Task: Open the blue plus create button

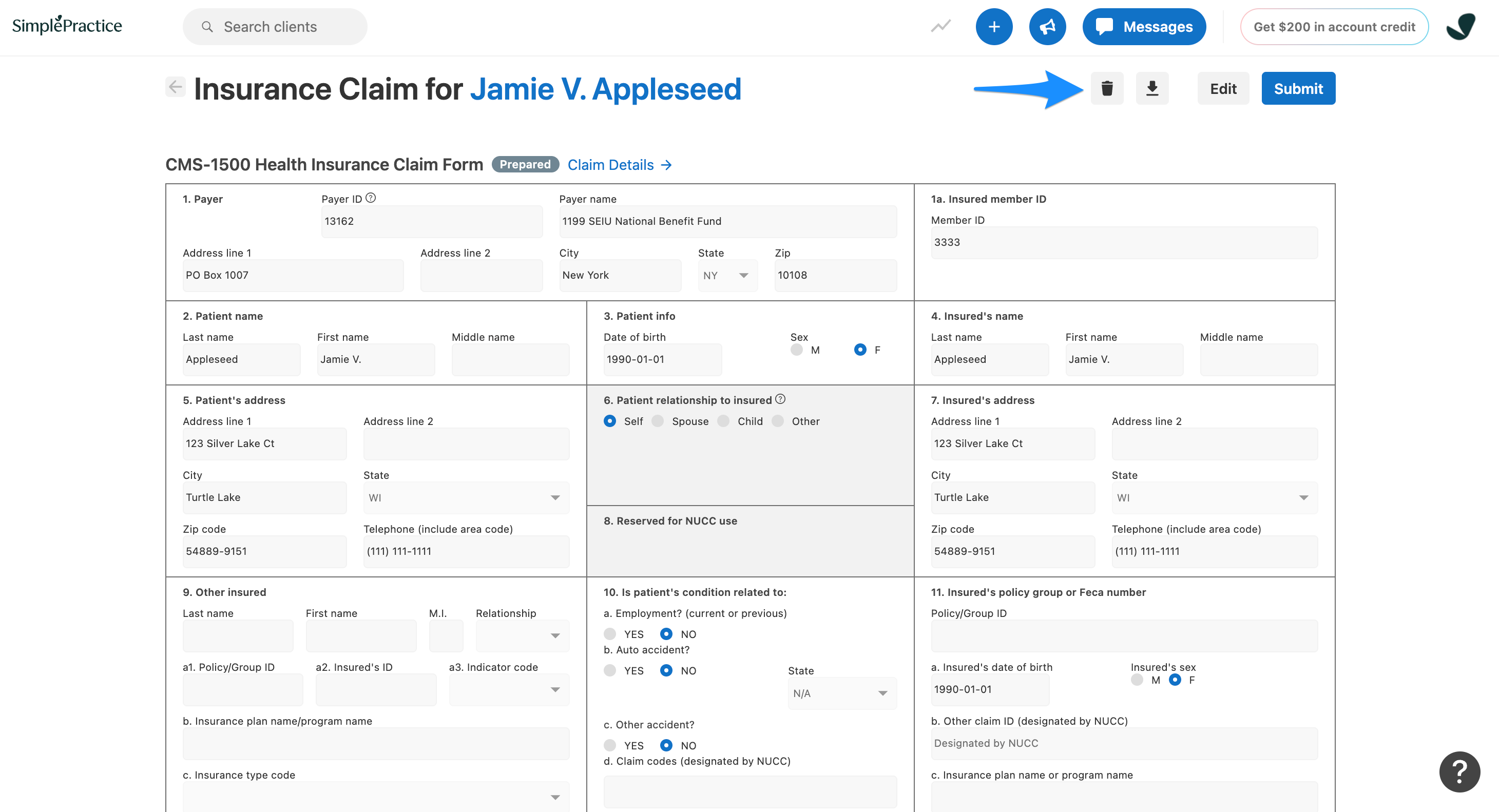Action: (x=994, y=27)
